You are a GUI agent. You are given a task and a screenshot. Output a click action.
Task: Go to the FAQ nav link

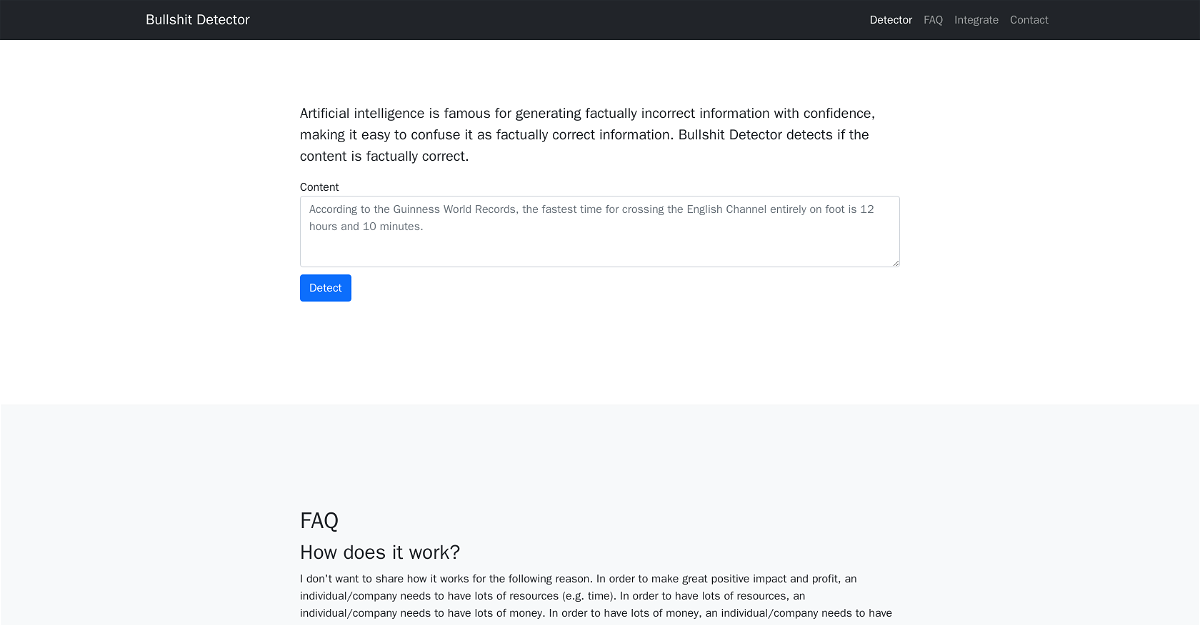click(x=933, y=20)
